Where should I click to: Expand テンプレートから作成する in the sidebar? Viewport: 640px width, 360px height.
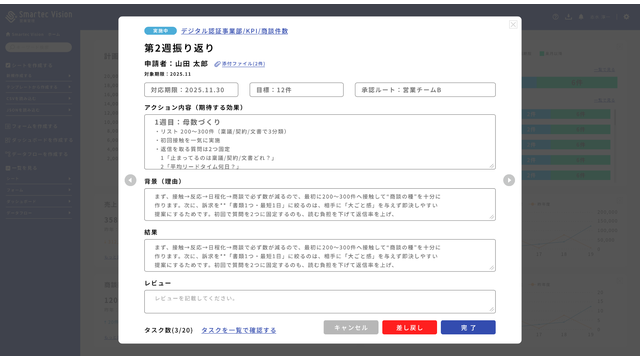point(38,87)
